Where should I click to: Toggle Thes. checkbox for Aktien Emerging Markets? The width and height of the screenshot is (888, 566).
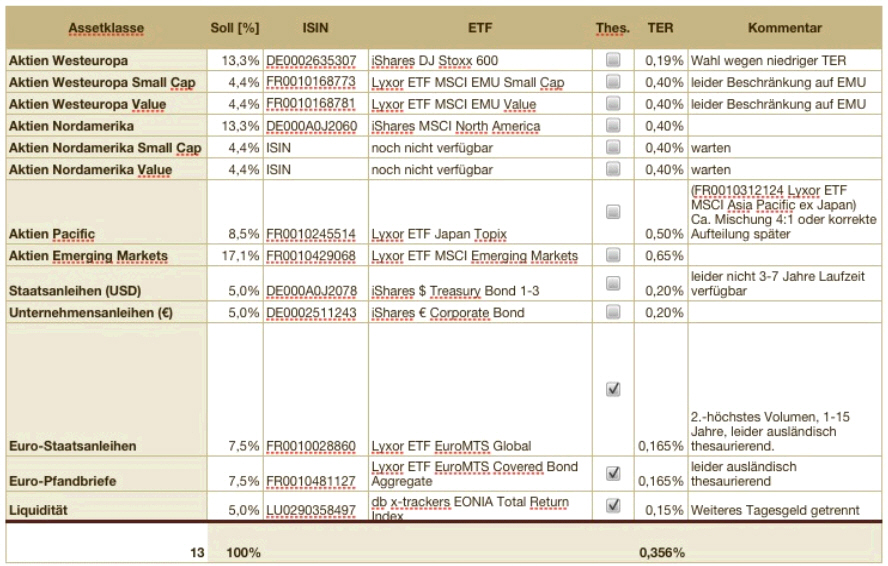(613, 255)
